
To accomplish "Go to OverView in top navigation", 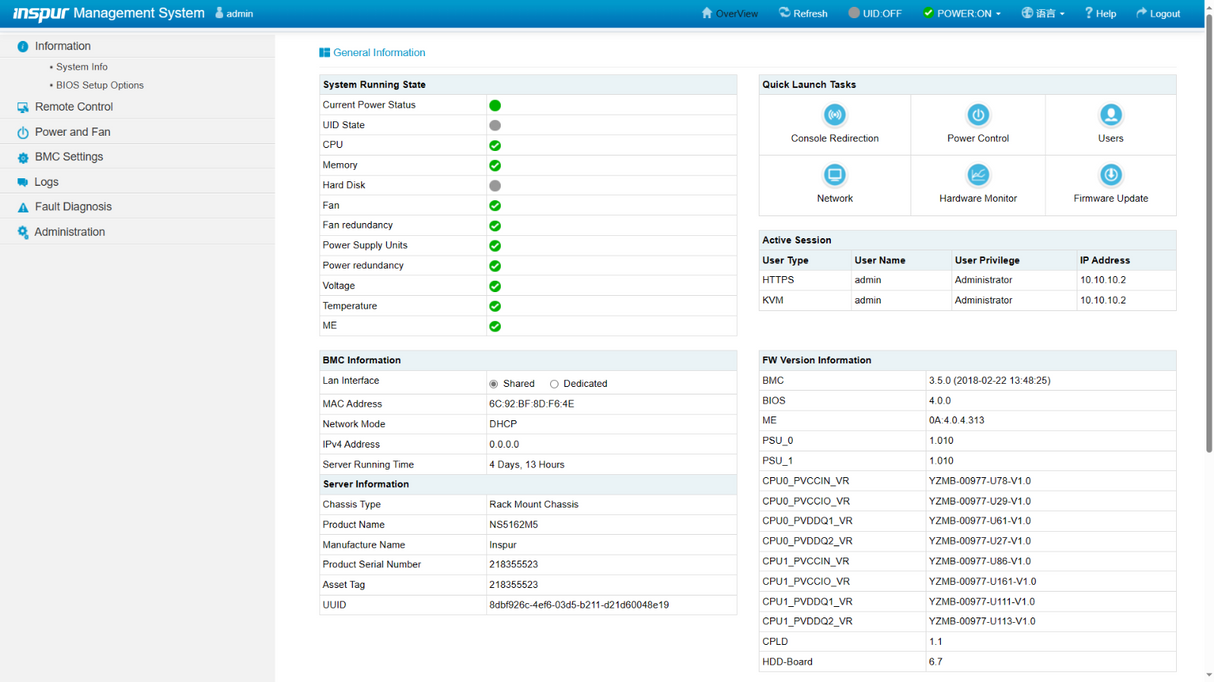I will tap(729, 13).
